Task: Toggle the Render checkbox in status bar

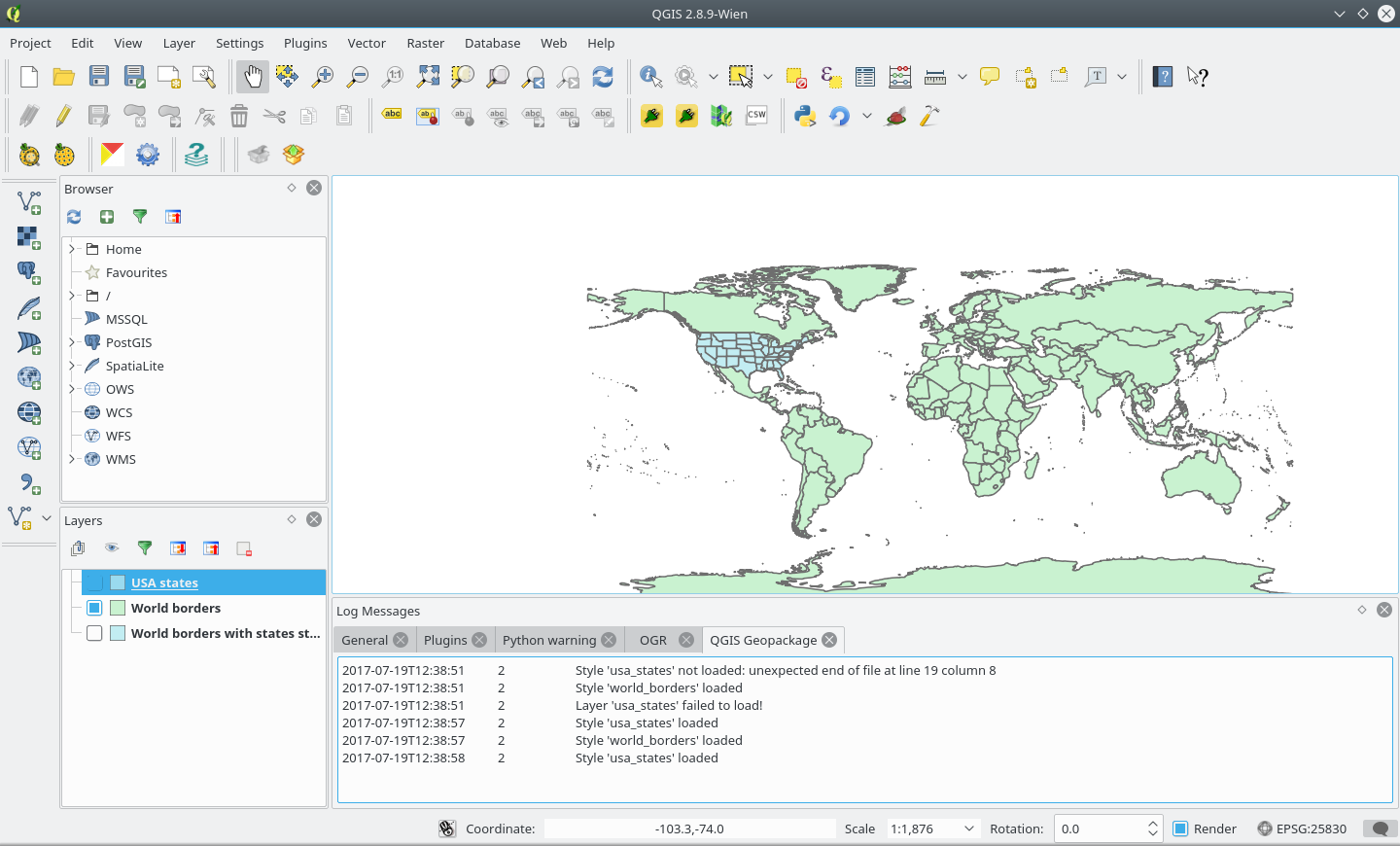Action: point(1180,828)
